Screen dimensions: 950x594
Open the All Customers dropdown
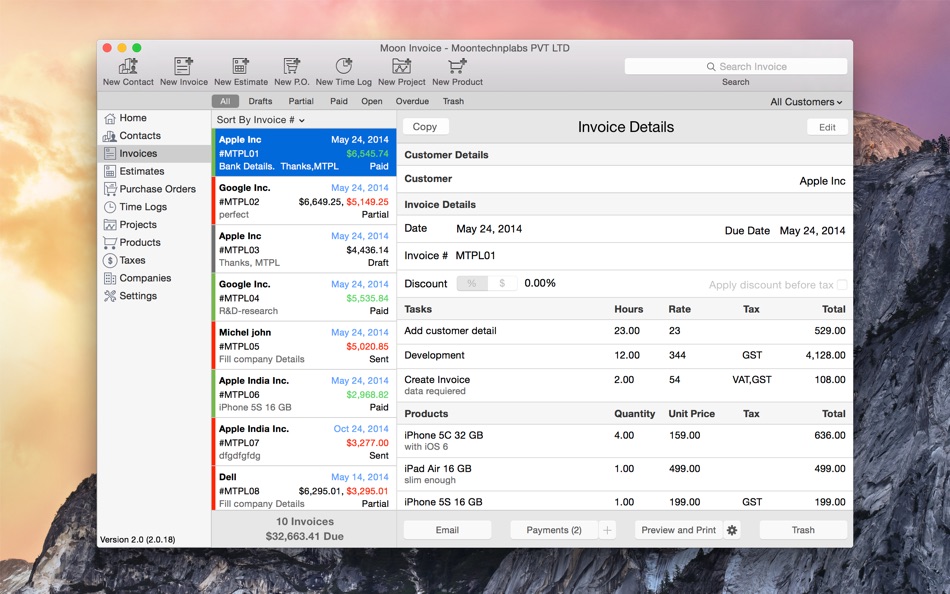click(805, 101)
